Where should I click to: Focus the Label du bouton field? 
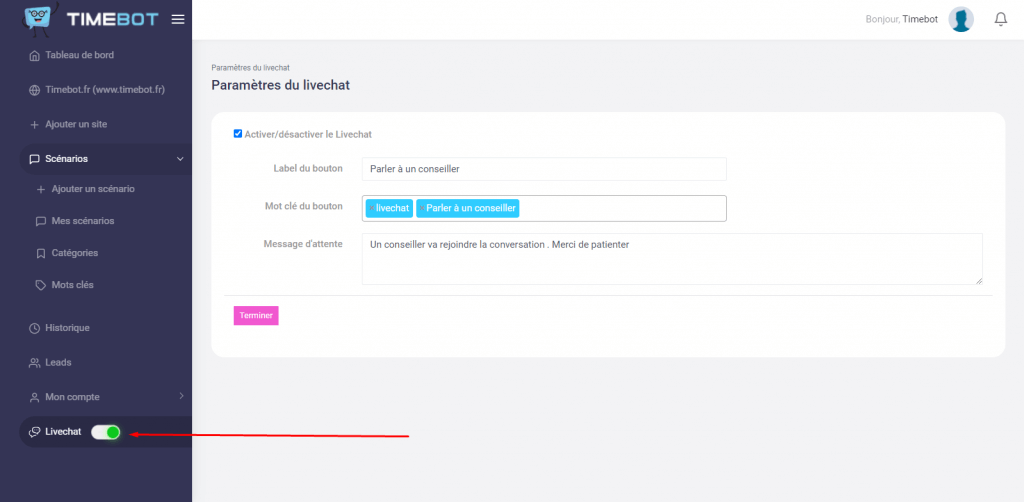coord(544,168)
